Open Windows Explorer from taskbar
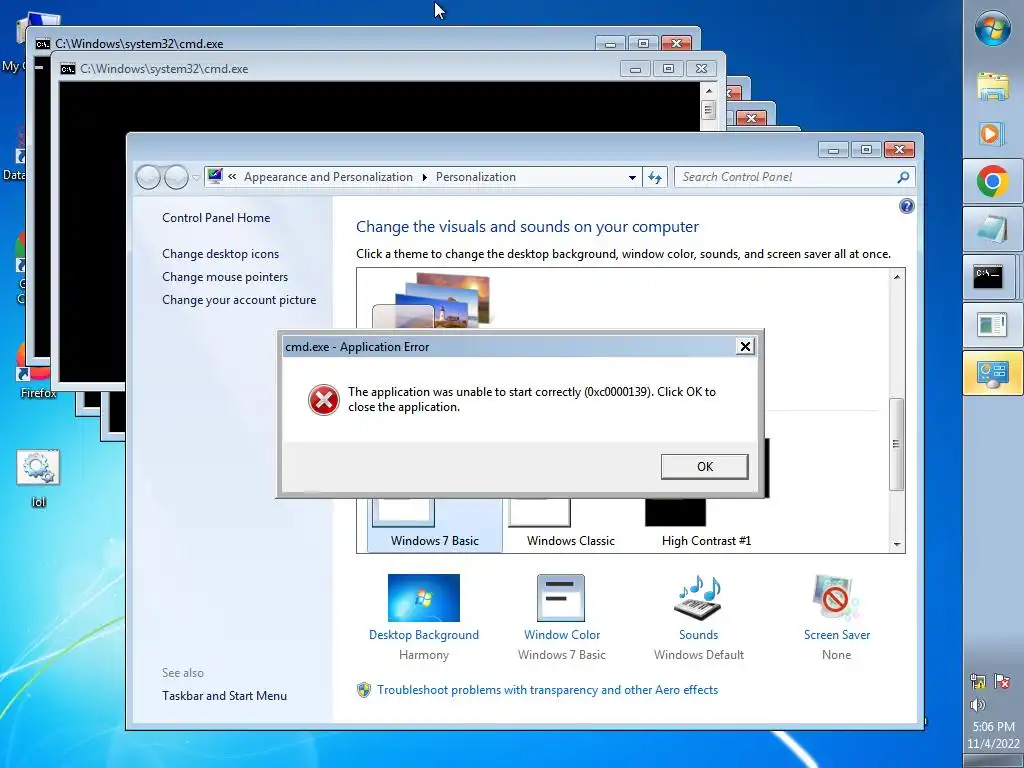The image size is (1024, 768). (x=993, y=86)
